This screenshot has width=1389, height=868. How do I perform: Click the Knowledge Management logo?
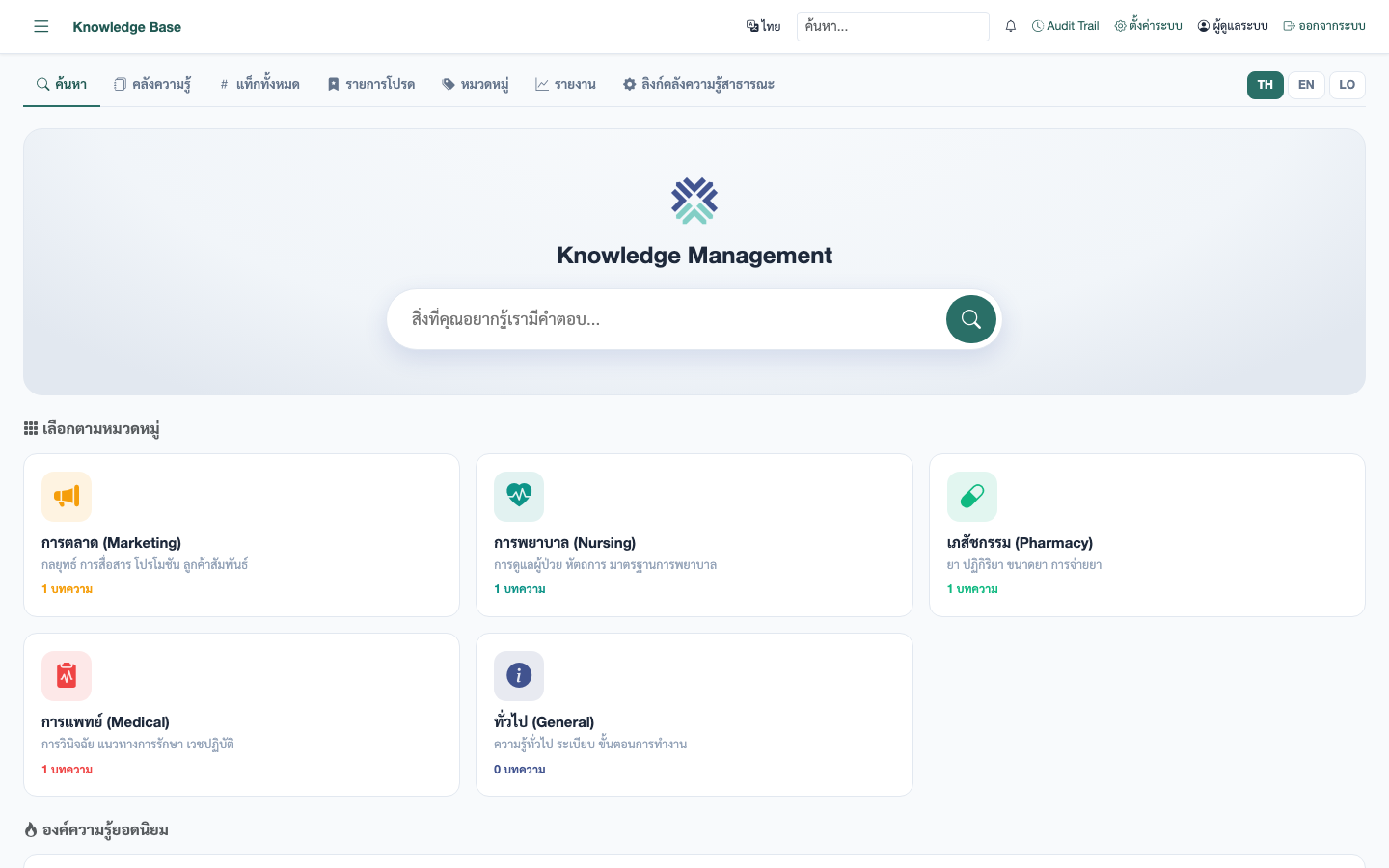point(694,201)
